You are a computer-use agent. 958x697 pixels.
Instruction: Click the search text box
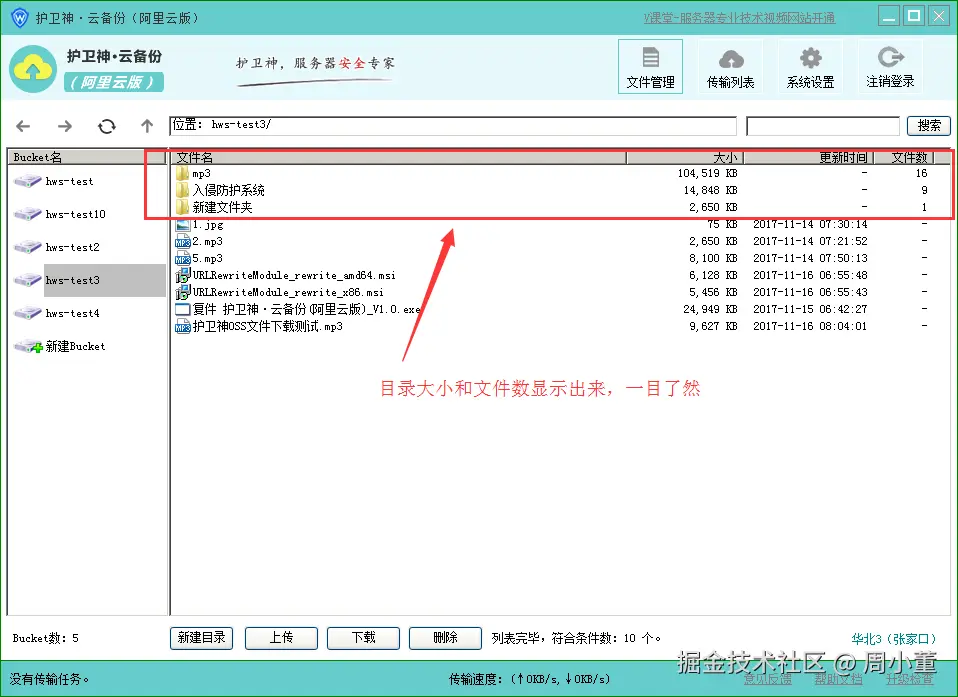[x=823, y=126]
